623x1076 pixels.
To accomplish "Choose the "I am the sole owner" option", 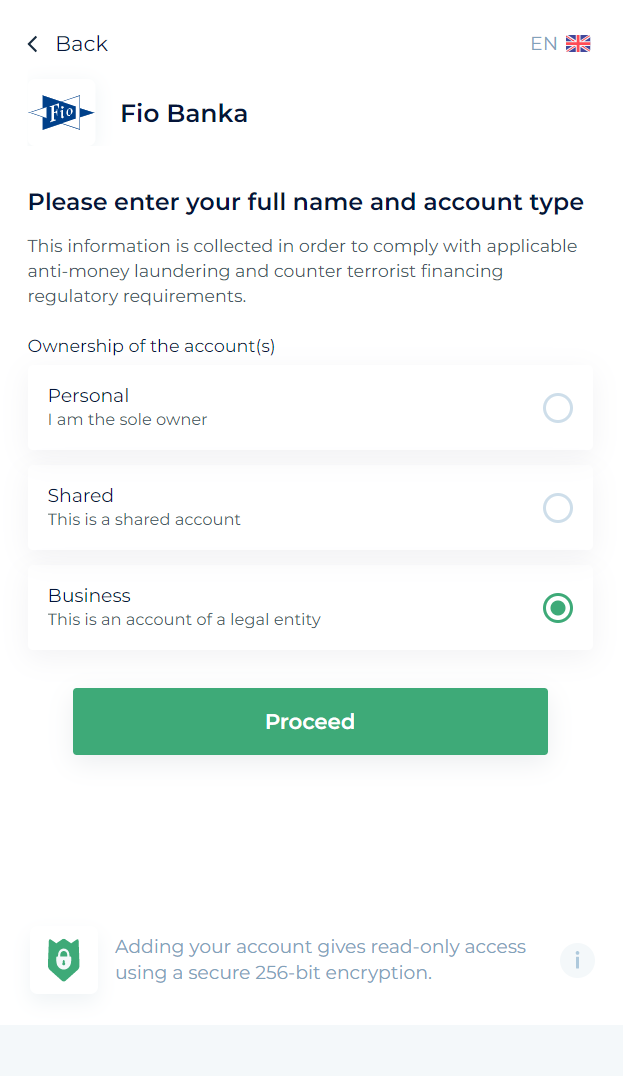I will (128, 420).
